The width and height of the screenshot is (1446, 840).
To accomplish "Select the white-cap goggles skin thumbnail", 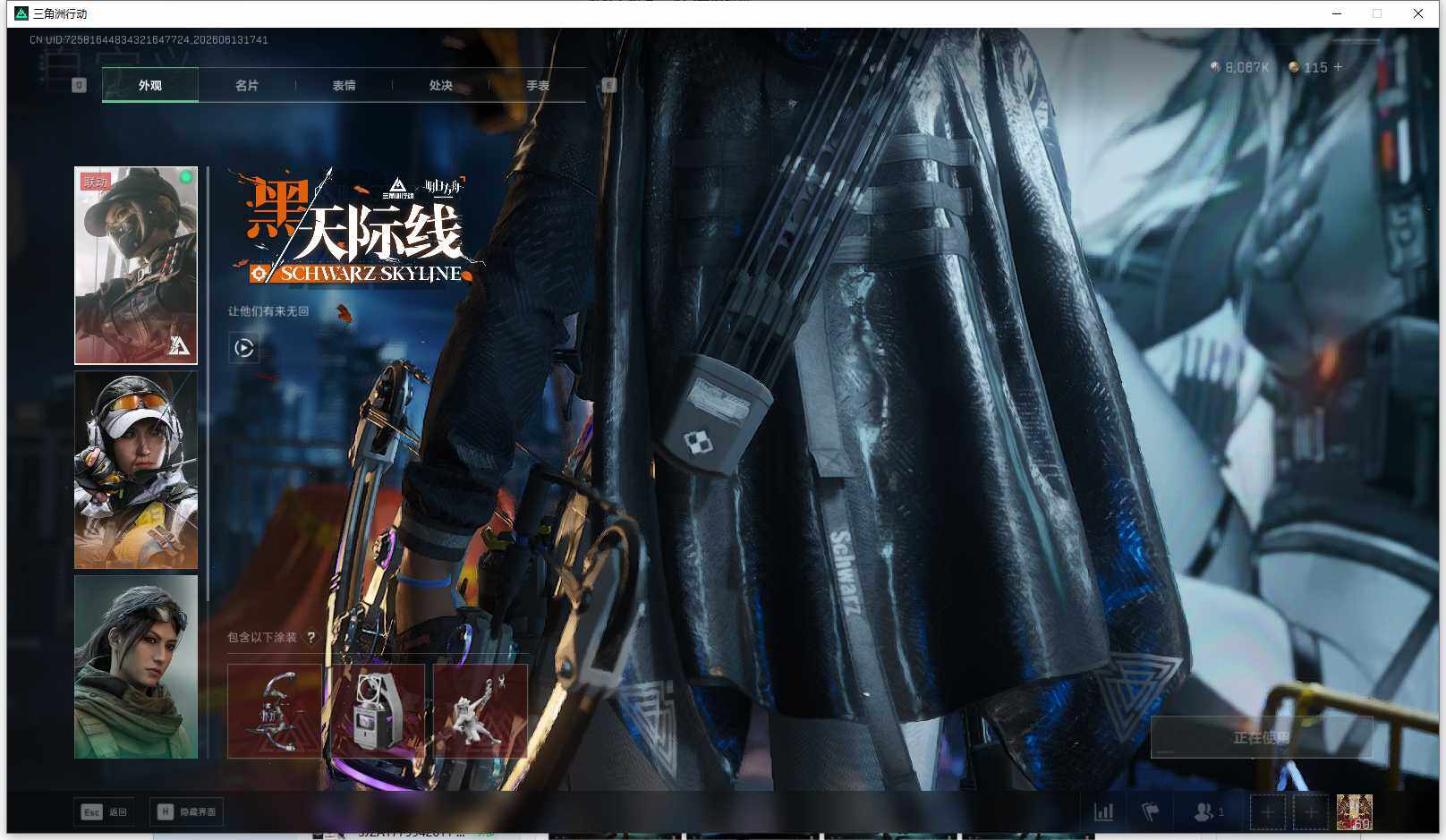I will coord(136,470).
